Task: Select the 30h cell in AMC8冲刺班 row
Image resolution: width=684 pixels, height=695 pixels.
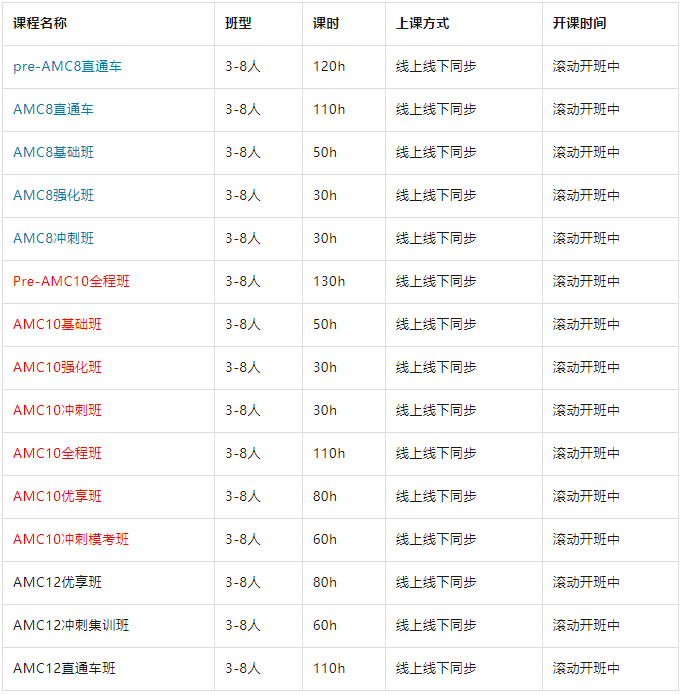Action: [344, 238]
